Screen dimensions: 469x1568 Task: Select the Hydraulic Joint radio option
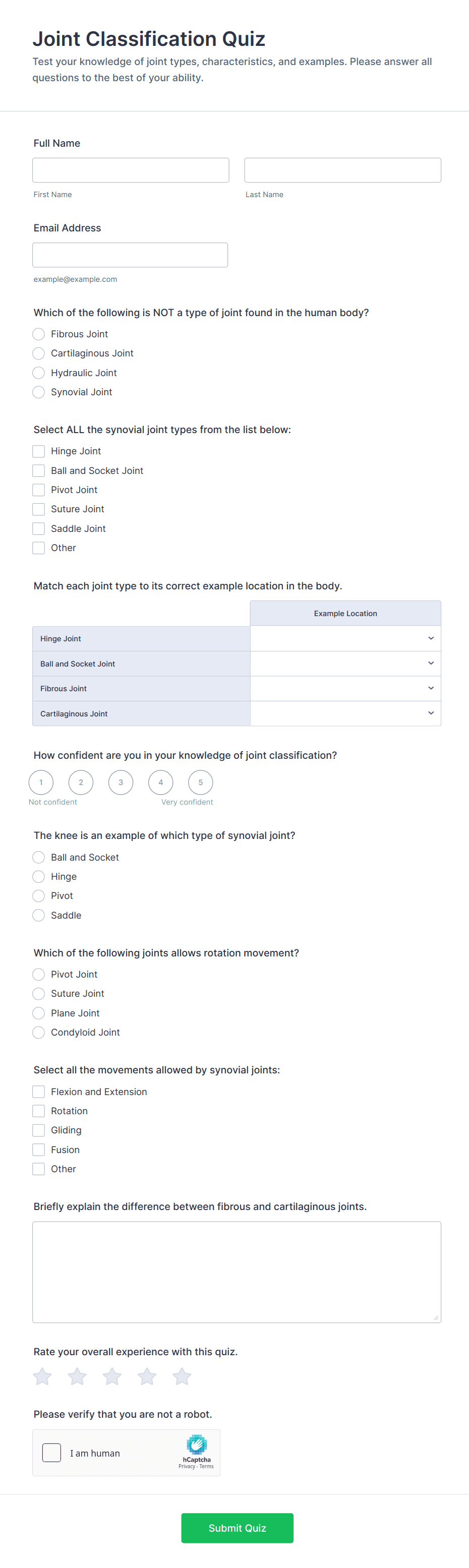39,373
